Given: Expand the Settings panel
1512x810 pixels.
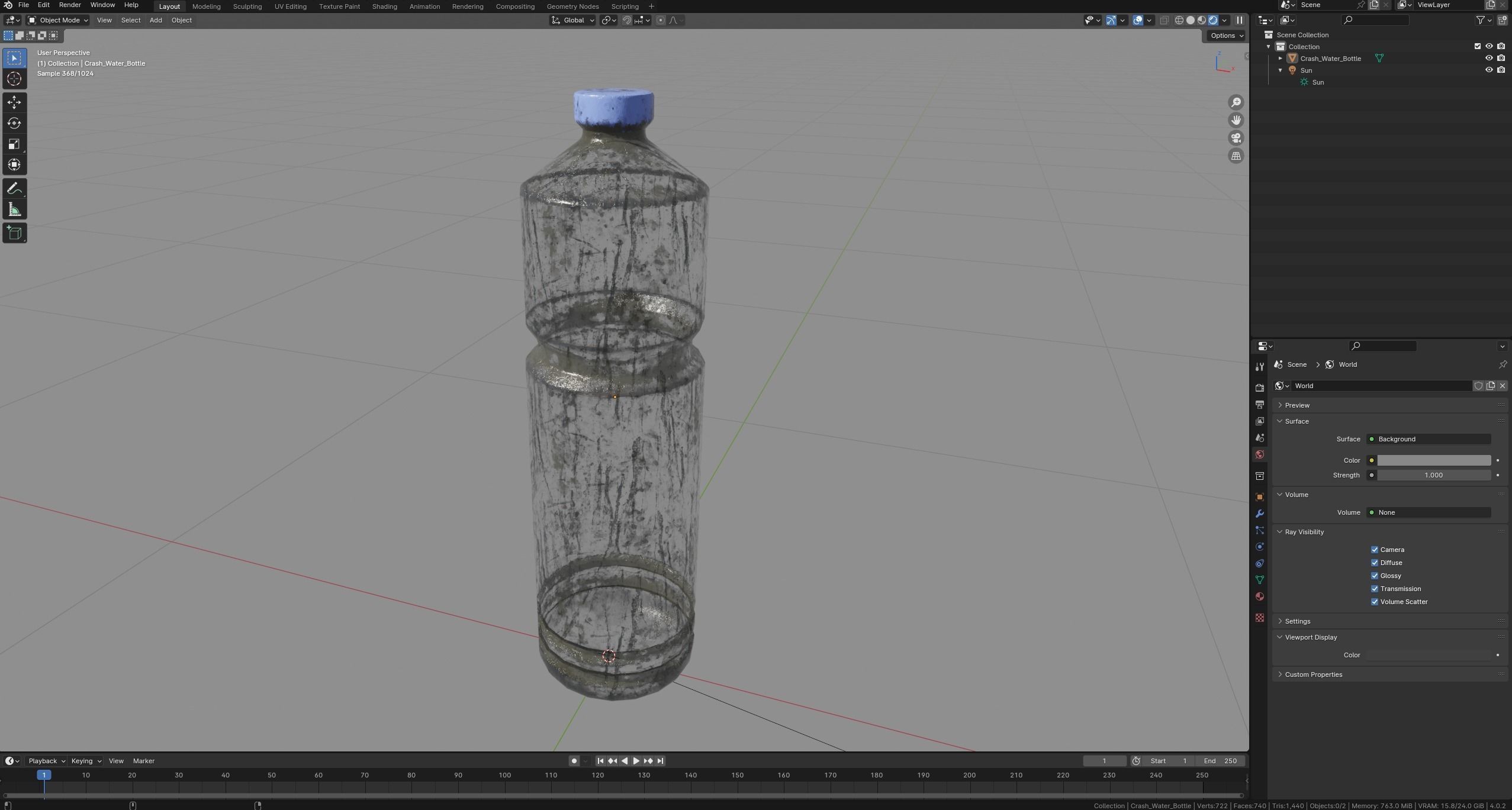Looking at the screenshot, I should tap(1297, 621).
